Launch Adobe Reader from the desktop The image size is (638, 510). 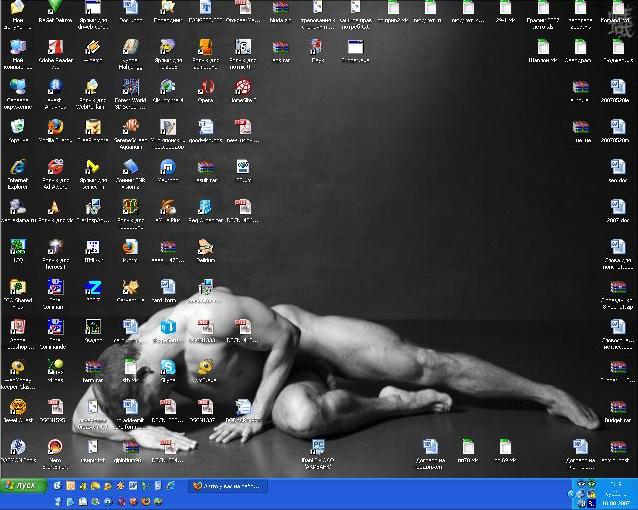pyautogui.click(x=56, y=47)
